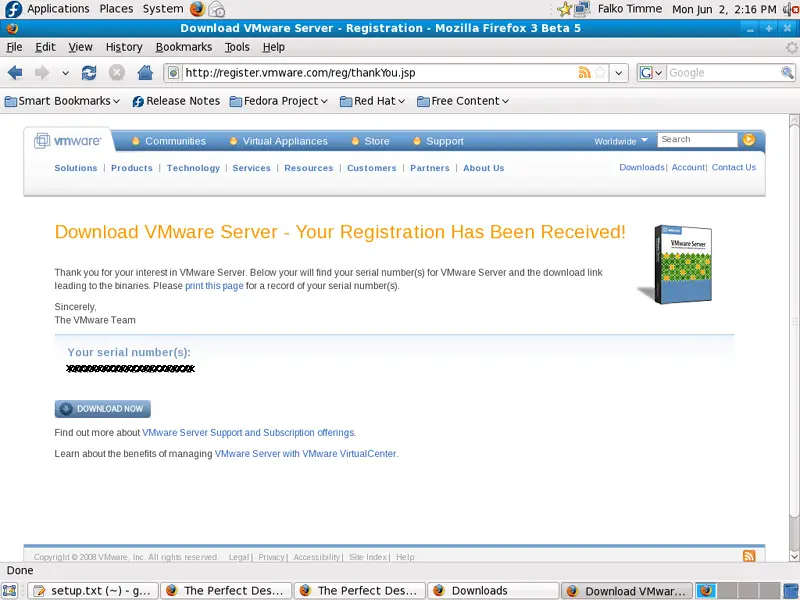
Task: Open the back/forward history dropdown arrow
Action: (x=65, y=73)
